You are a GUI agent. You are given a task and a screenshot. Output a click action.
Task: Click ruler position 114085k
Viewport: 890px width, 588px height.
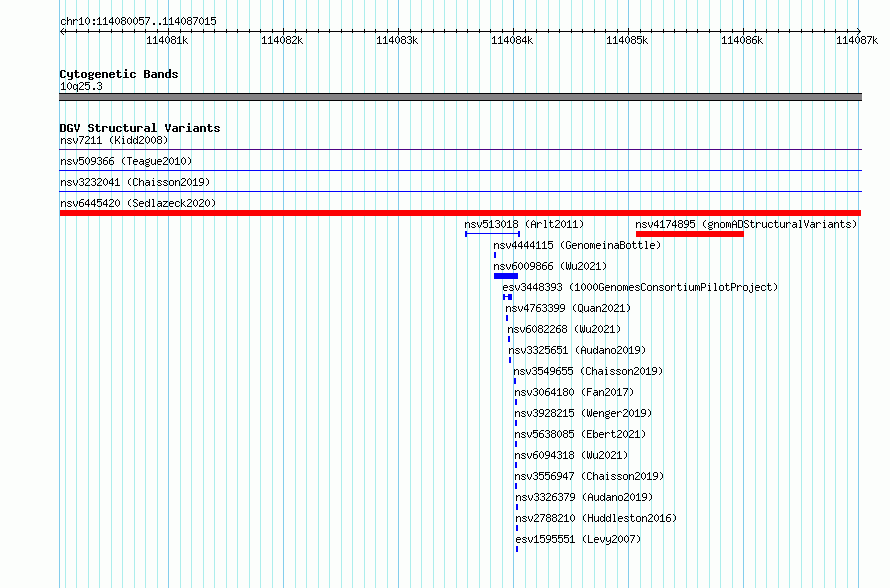pos(627,40)
